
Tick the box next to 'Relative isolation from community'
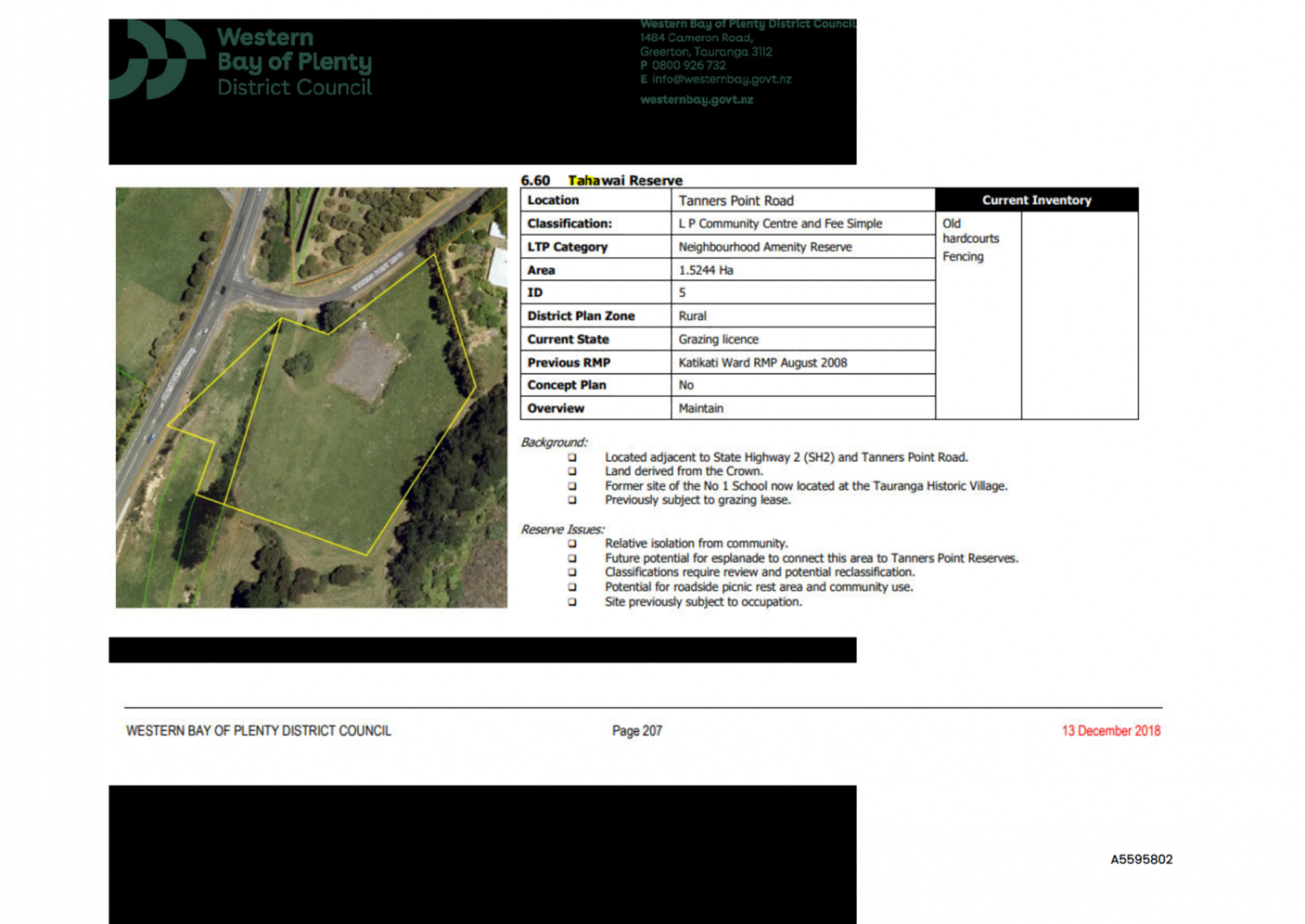572,544
